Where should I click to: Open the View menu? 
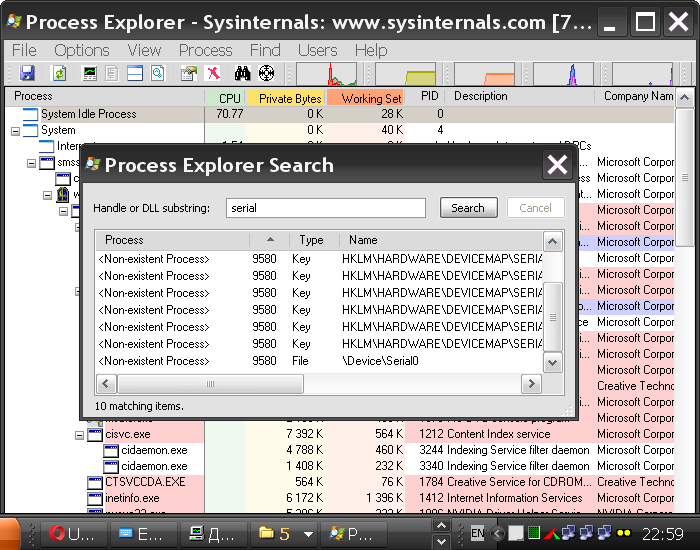click(144, 50)
